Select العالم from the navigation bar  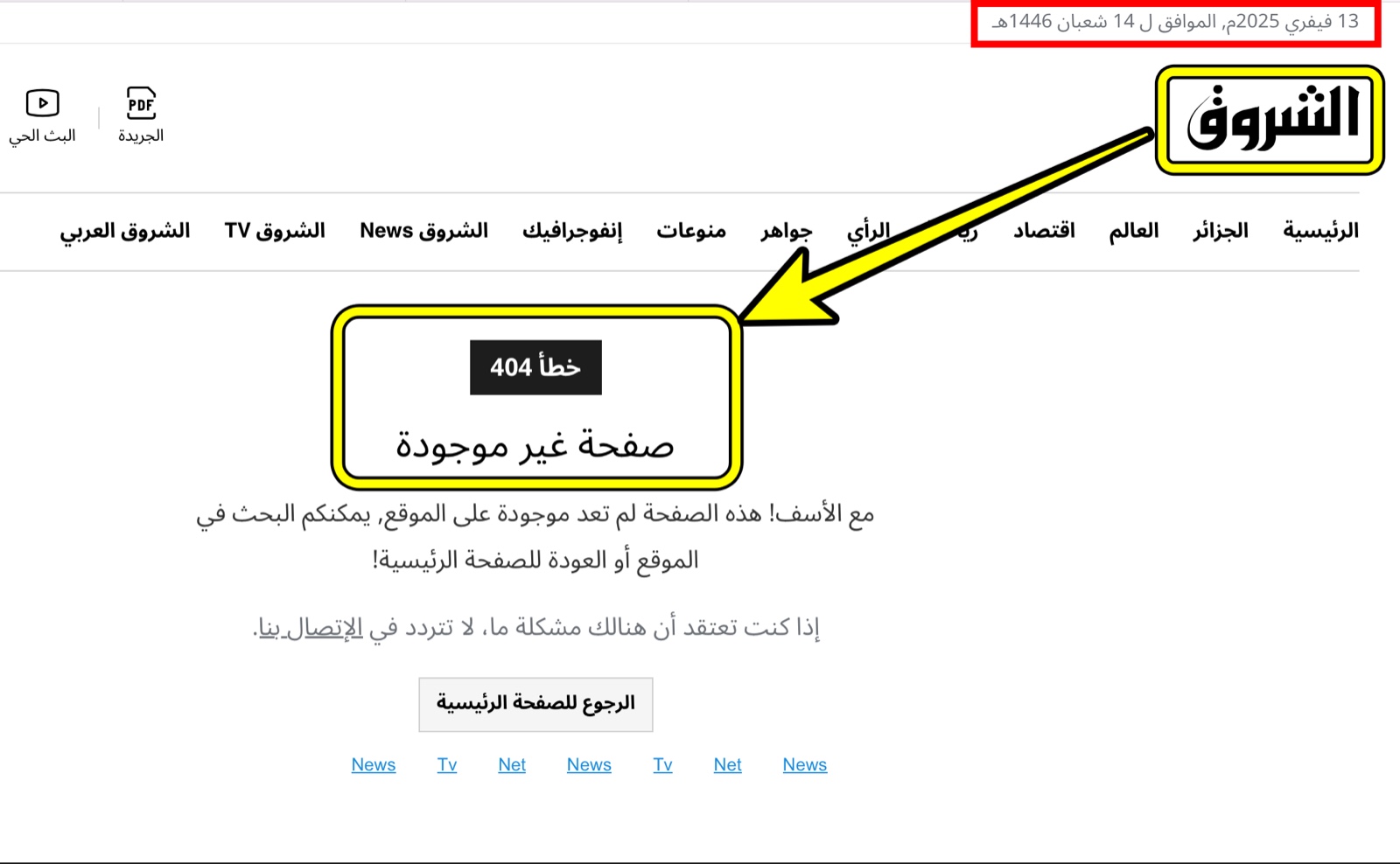[x=1133, y=231]
